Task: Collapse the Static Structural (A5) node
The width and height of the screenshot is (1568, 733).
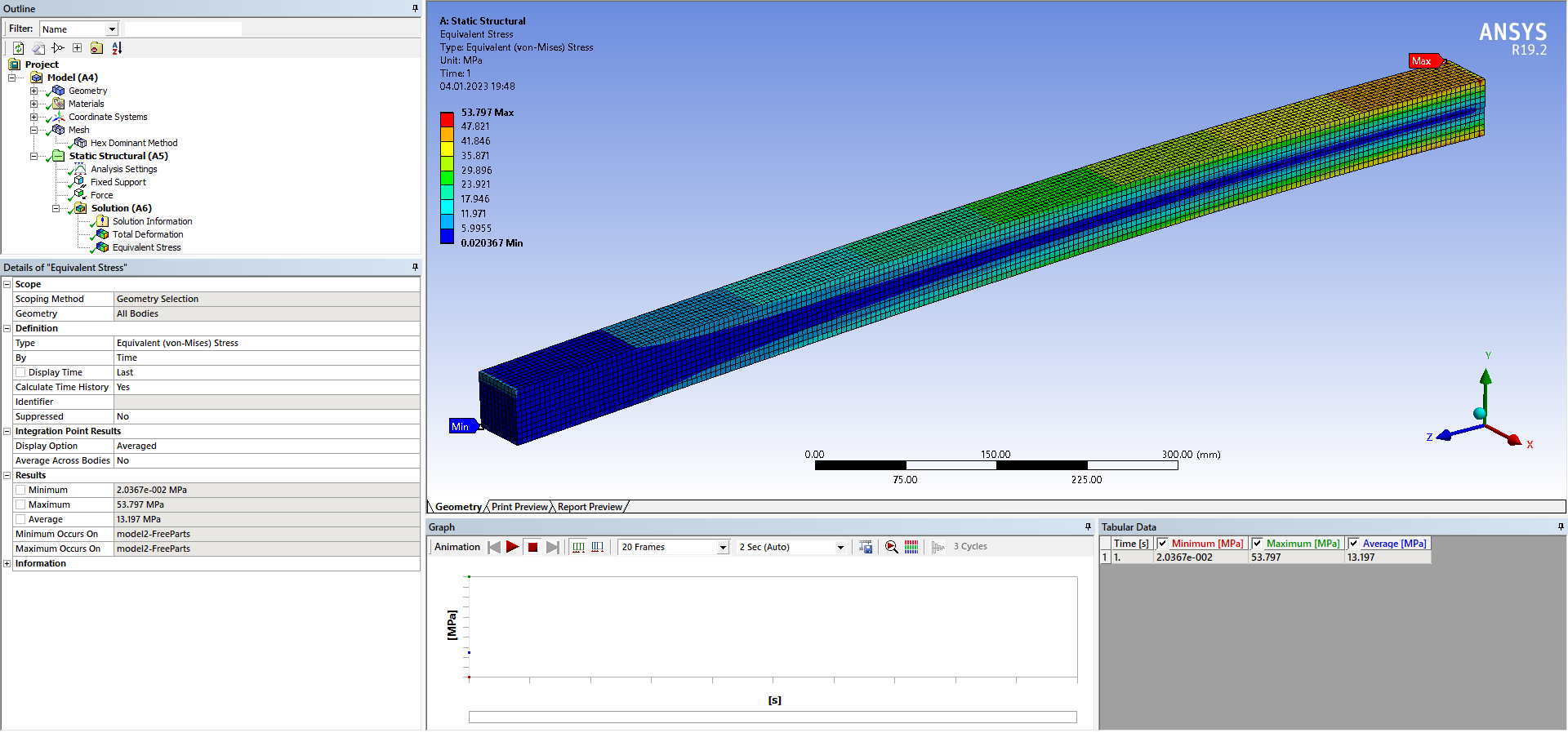Action: [33, 156]
